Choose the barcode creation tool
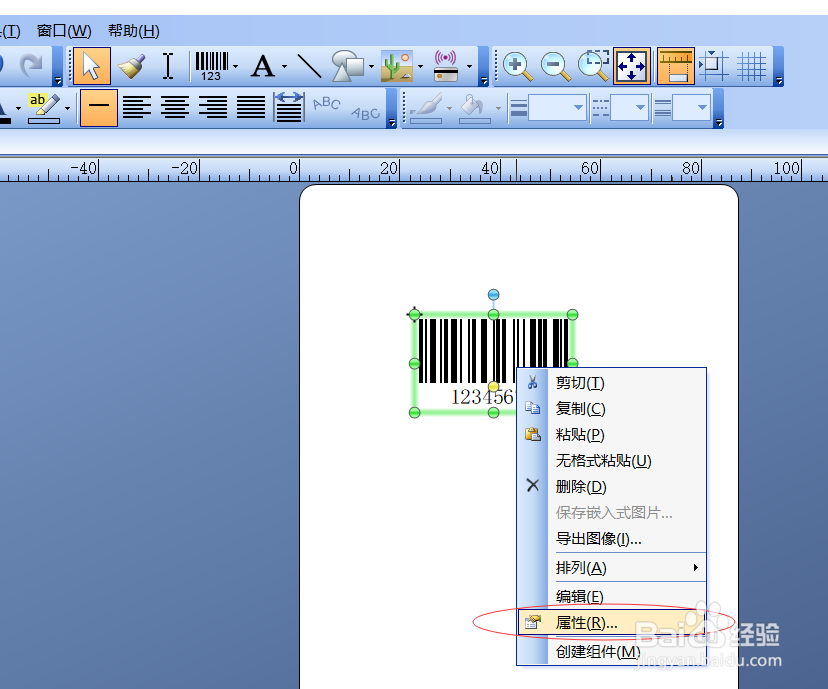 [x=211, y=66]
